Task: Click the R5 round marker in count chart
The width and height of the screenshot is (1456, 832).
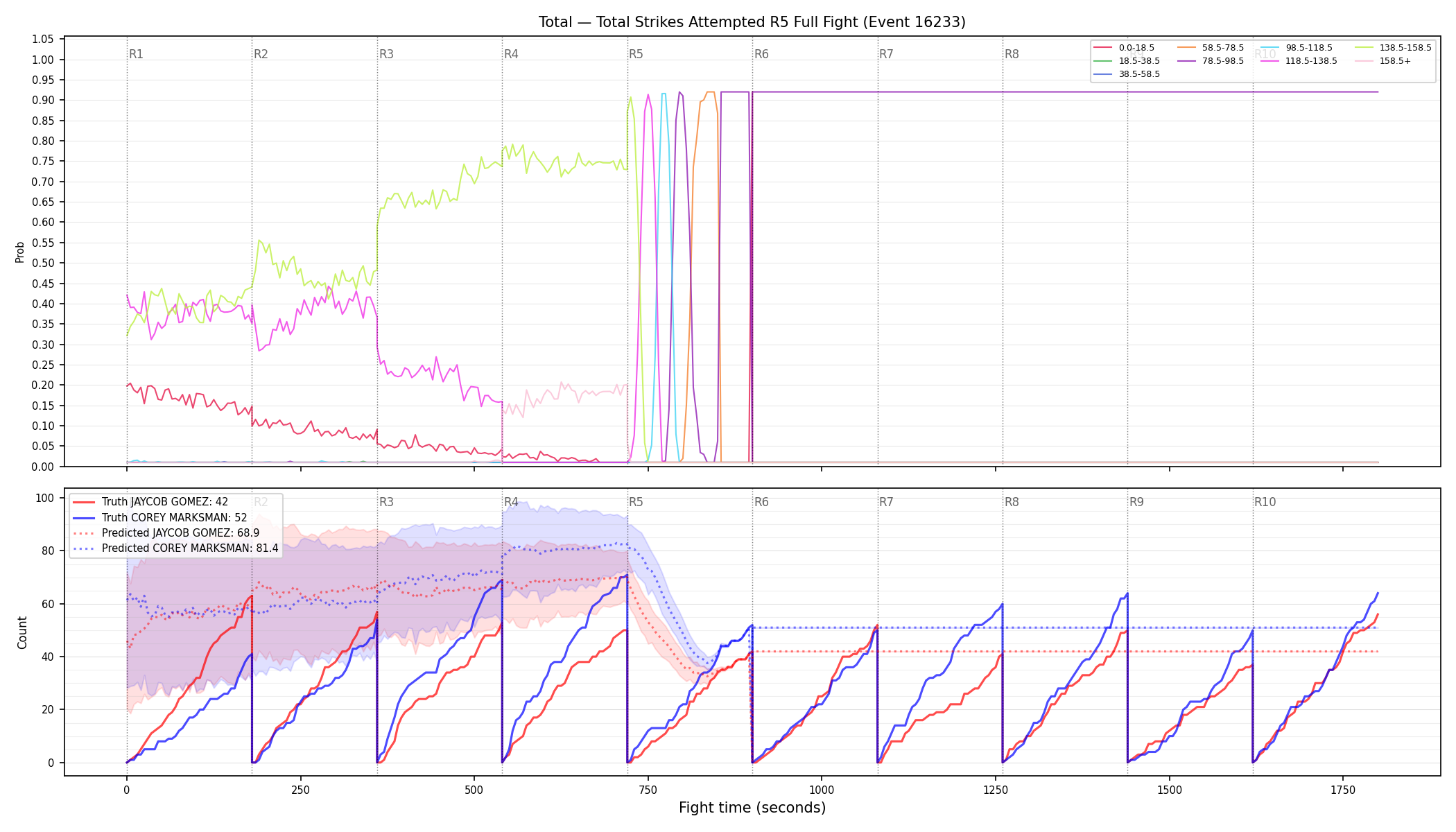Action: click(636, 502)
